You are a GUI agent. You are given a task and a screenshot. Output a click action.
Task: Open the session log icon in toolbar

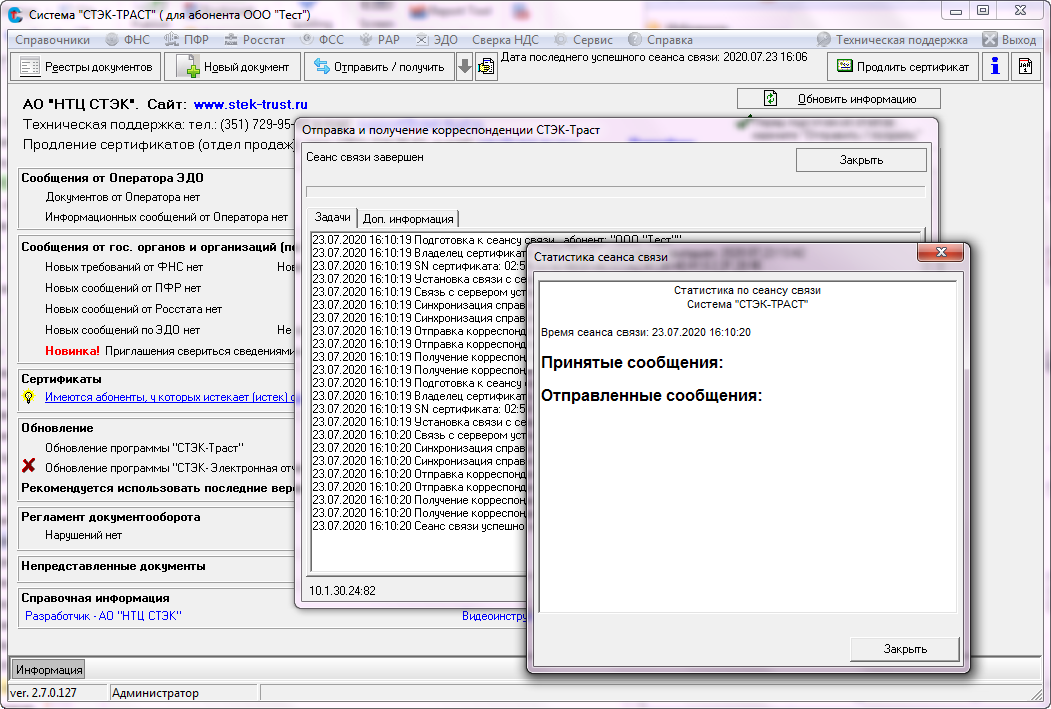click(486, 67)
